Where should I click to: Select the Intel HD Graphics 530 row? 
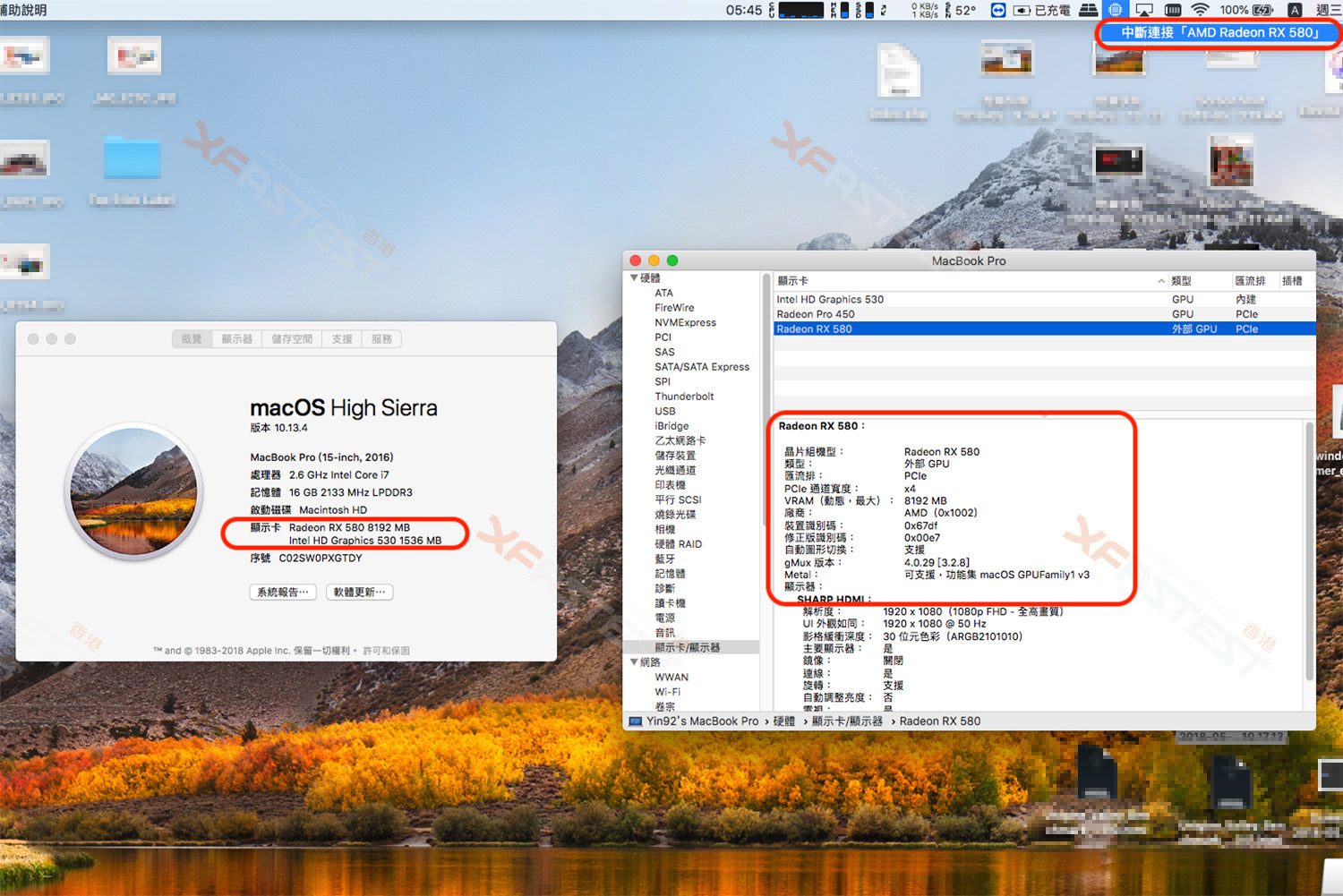click(x=1044, y=300)
